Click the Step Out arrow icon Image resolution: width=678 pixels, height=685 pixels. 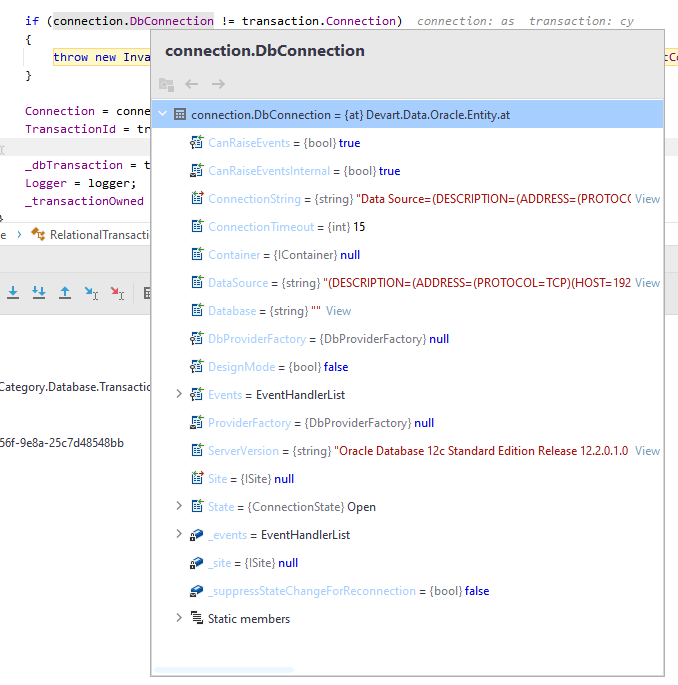(65, 293)
